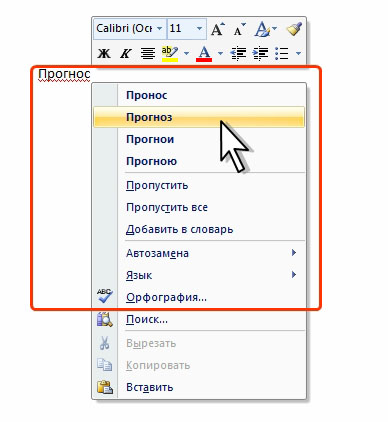This screenshot has width=388, height=422.
Task: Toggle italic formatting (К)
Action: pyautogui.click(x=126, y=53)
